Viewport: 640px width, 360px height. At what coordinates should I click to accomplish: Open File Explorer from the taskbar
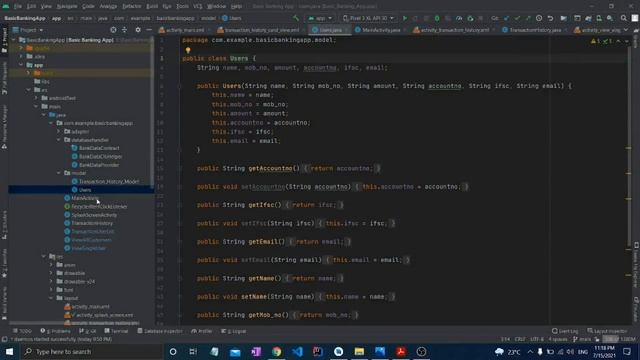click(359, 351)
